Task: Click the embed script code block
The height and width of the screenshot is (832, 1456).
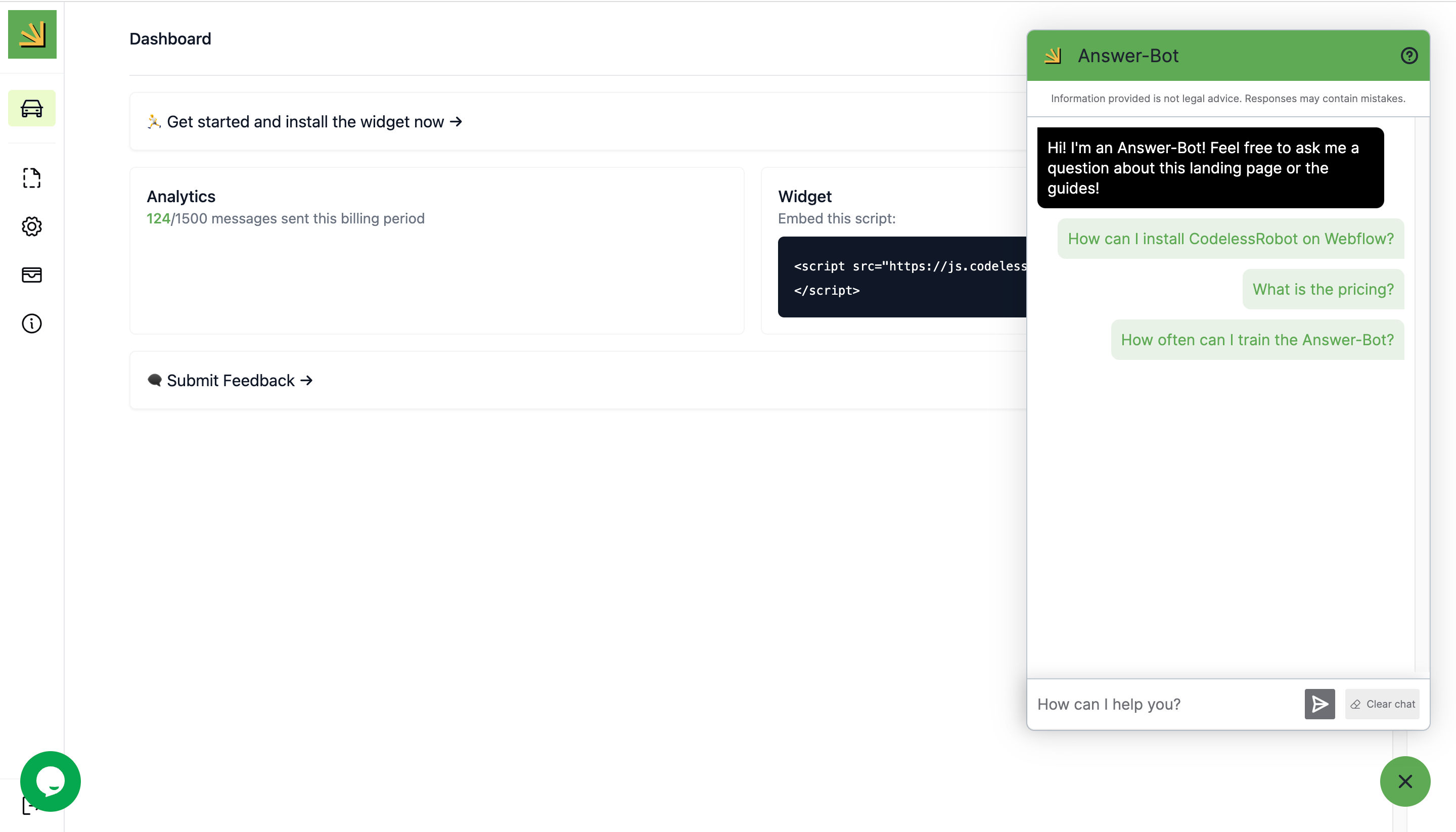Action: coord(902,277)
